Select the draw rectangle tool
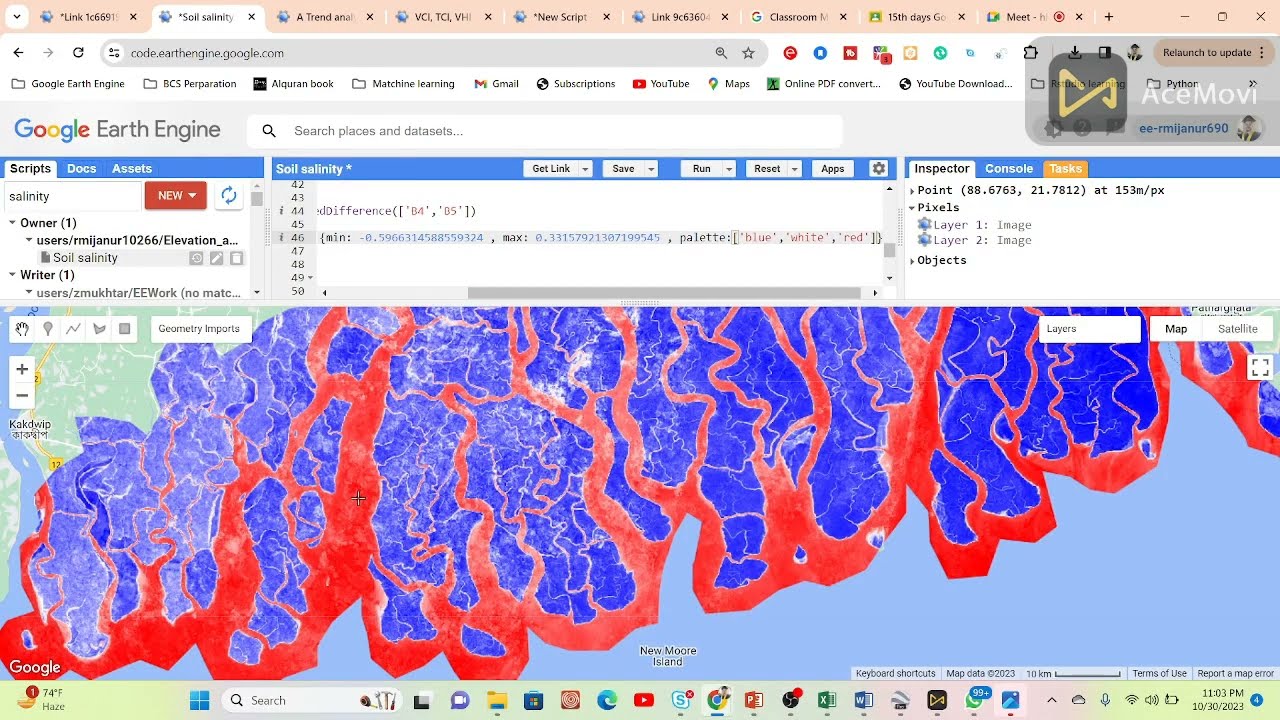The height and width of the screenshot is (720, 1280). [125, 328]
